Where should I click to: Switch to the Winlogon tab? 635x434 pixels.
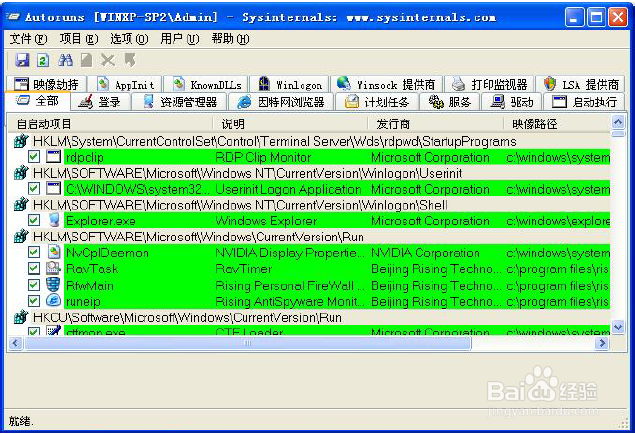(290, 84)
